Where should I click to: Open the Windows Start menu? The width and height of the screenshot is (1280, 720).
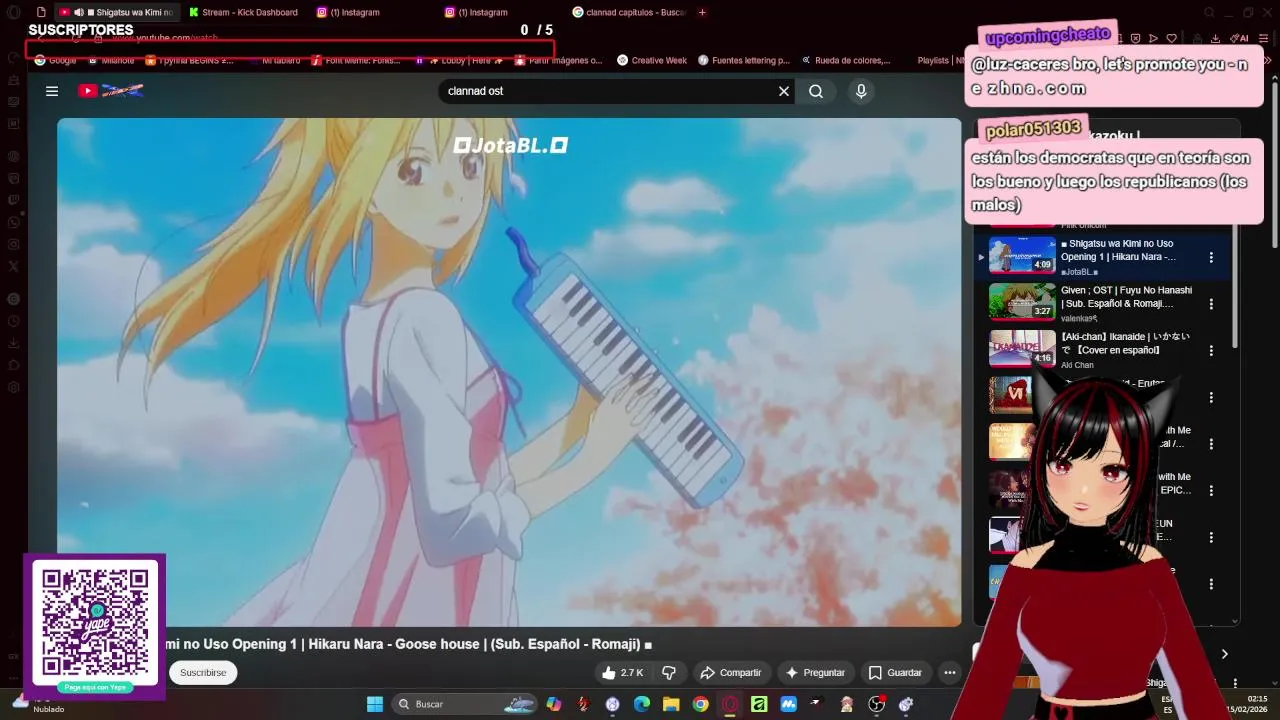375,704
